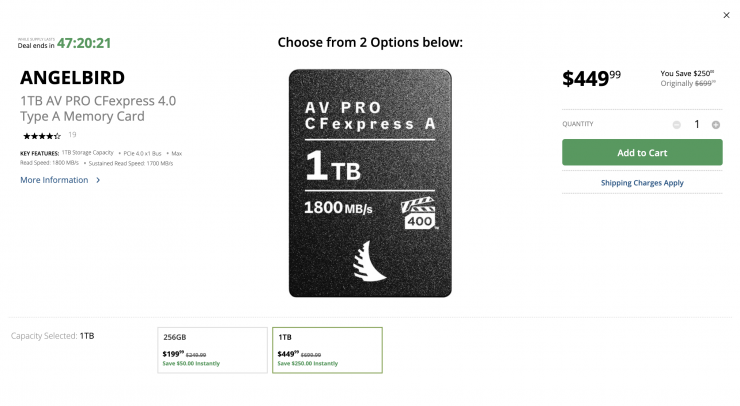Select the 256GB capacity option
Image resolution: width=740 pixels, height=406 pixels.
[x=212, y=350]
